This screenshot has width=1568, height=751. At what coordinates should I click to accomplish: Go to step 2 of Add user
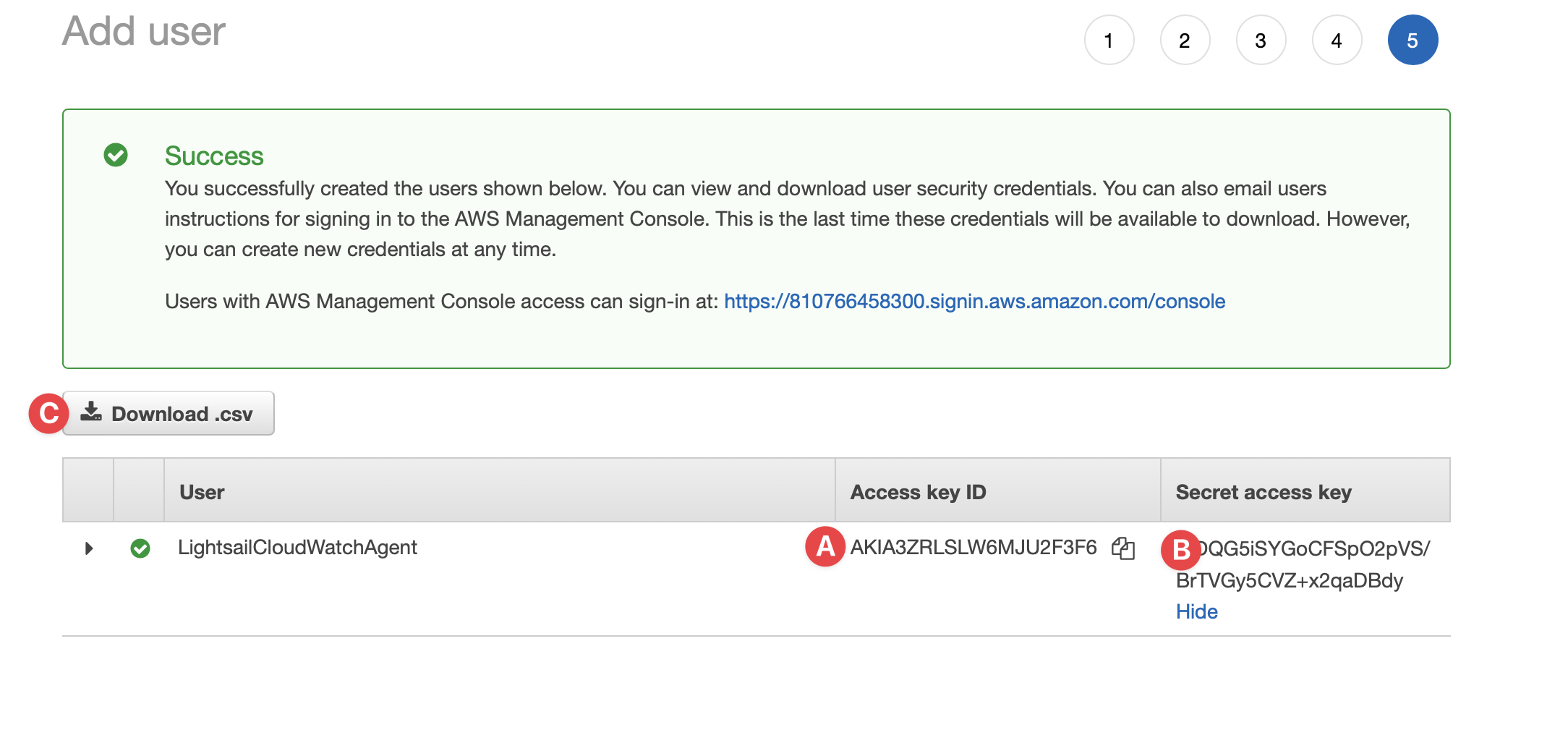click(x=1185, y=41)
